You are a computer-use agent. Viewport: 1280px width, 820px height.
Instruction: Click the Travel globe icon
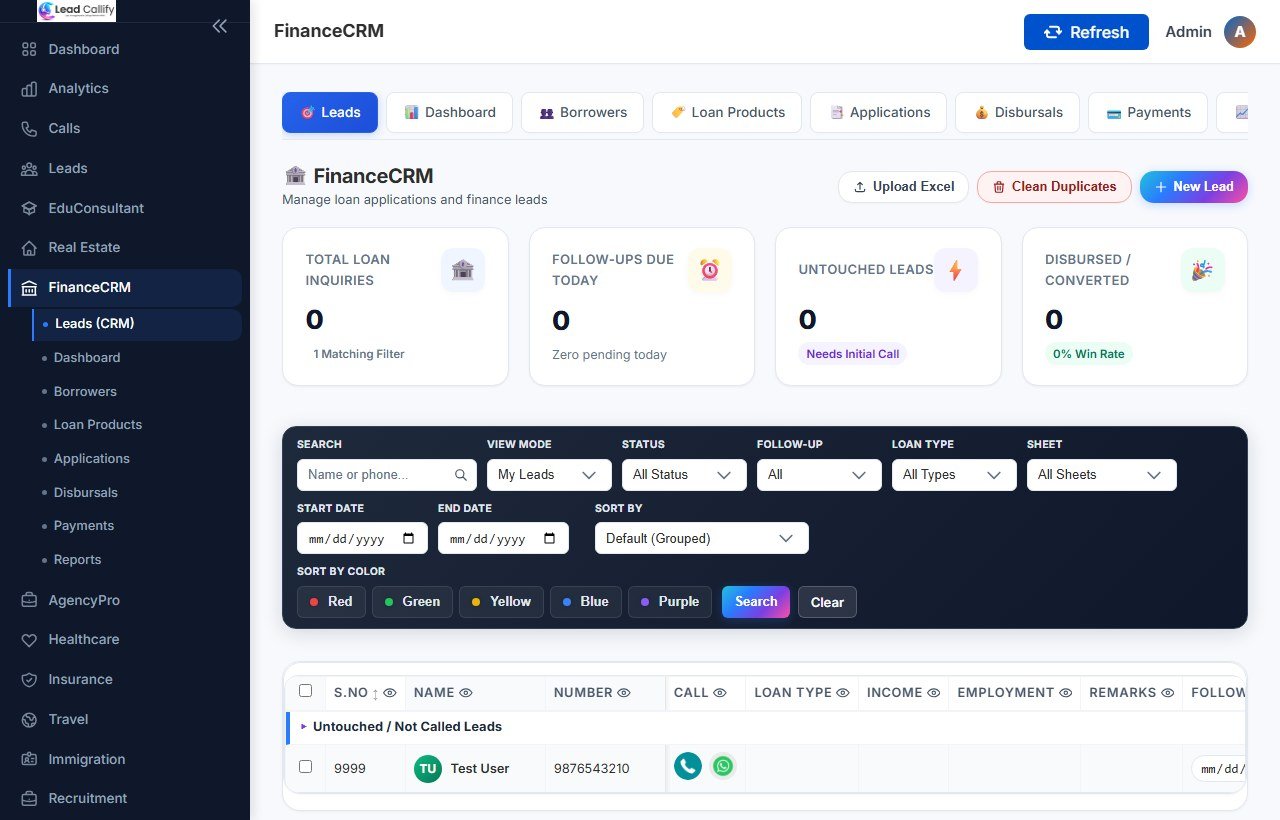pos(29,720)
